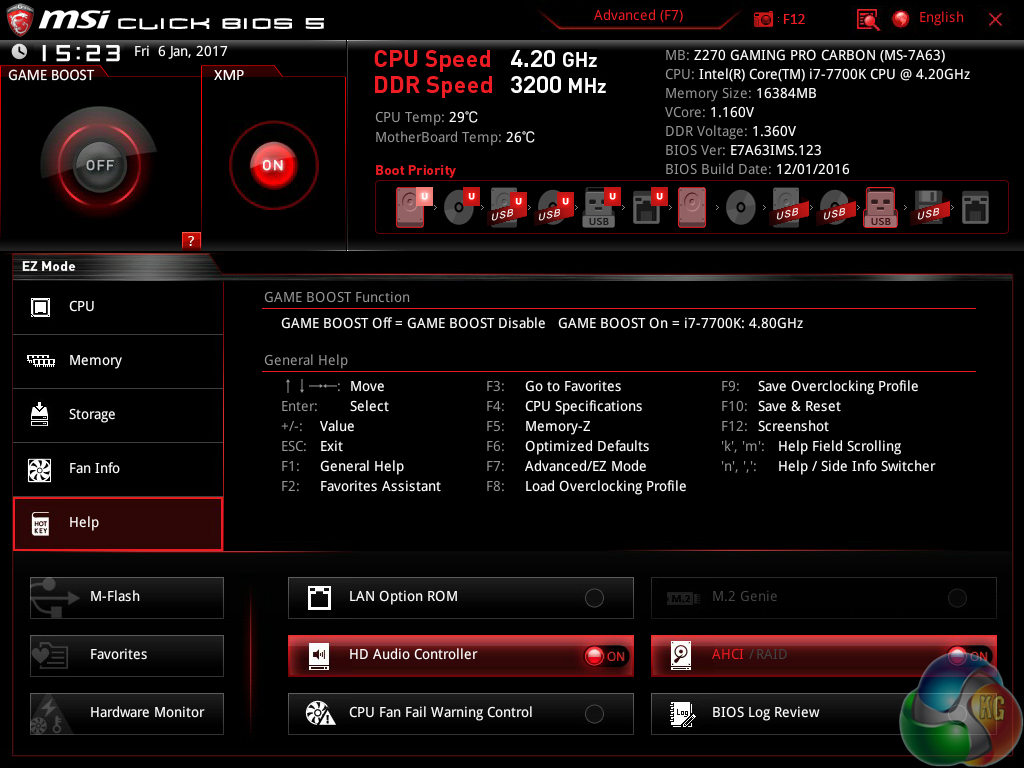Screen dimensions: 1024x768
Task: Click the MotherBoard Temp 26°C reading
Action: point(455,137)
